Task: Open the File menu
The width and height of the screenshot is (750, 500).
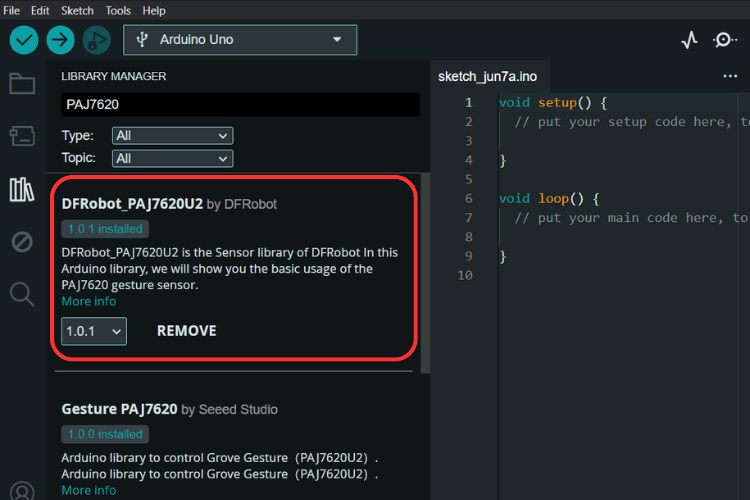Action: click(x=11, y=11)
